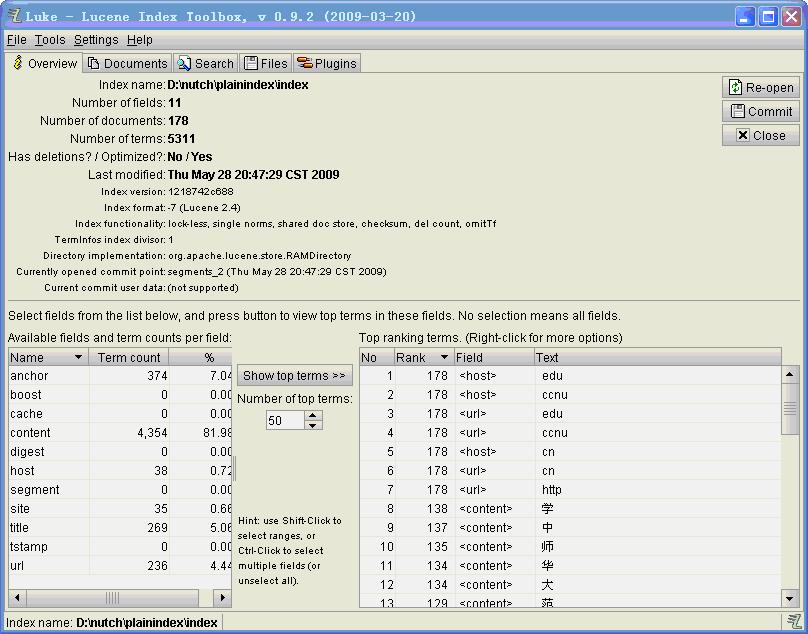Click the Commit floppy disk icon
Viewport: 808px width, 634px height.
click(x=738, y=111)
